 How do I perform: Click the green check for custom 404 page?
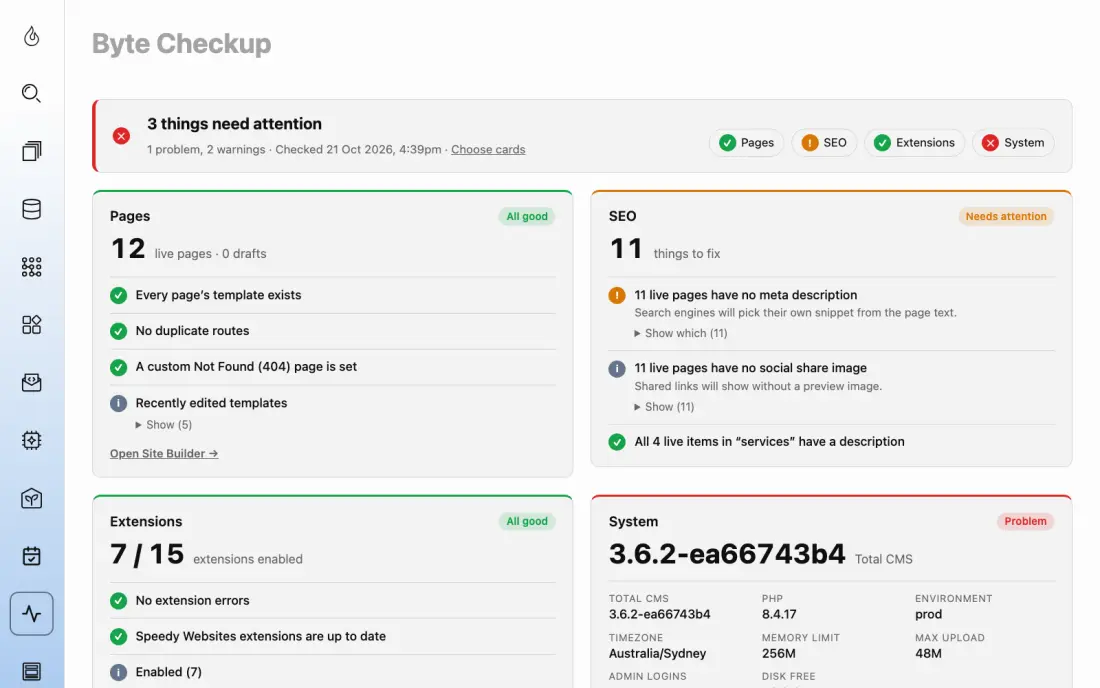point(119,367)
